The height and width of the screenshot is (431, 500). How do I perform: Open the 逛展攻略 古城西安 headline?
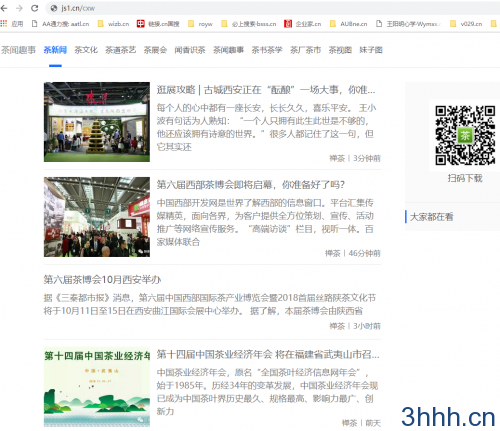[266, 90]
